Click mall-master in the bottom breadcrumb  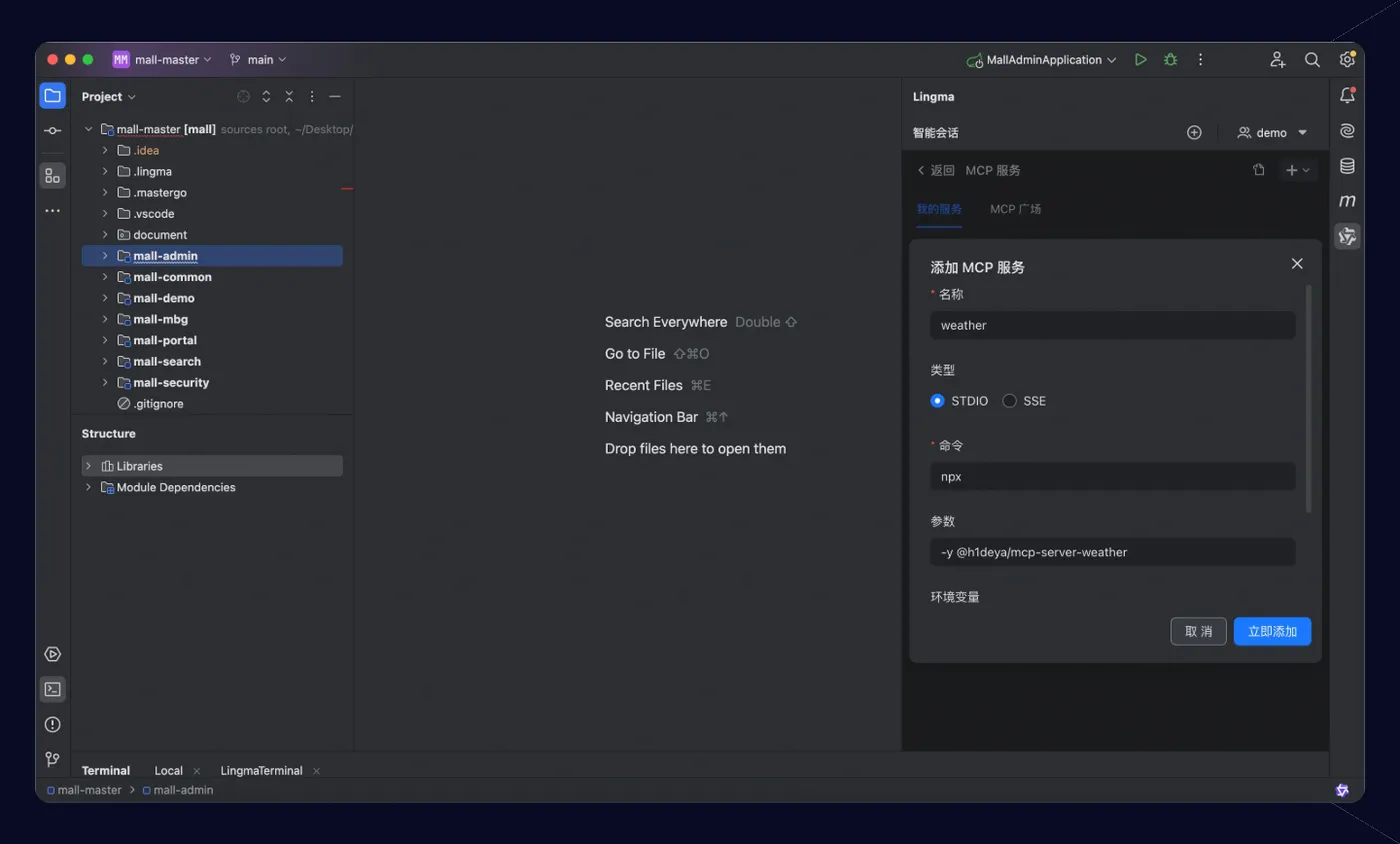point(84,790)
